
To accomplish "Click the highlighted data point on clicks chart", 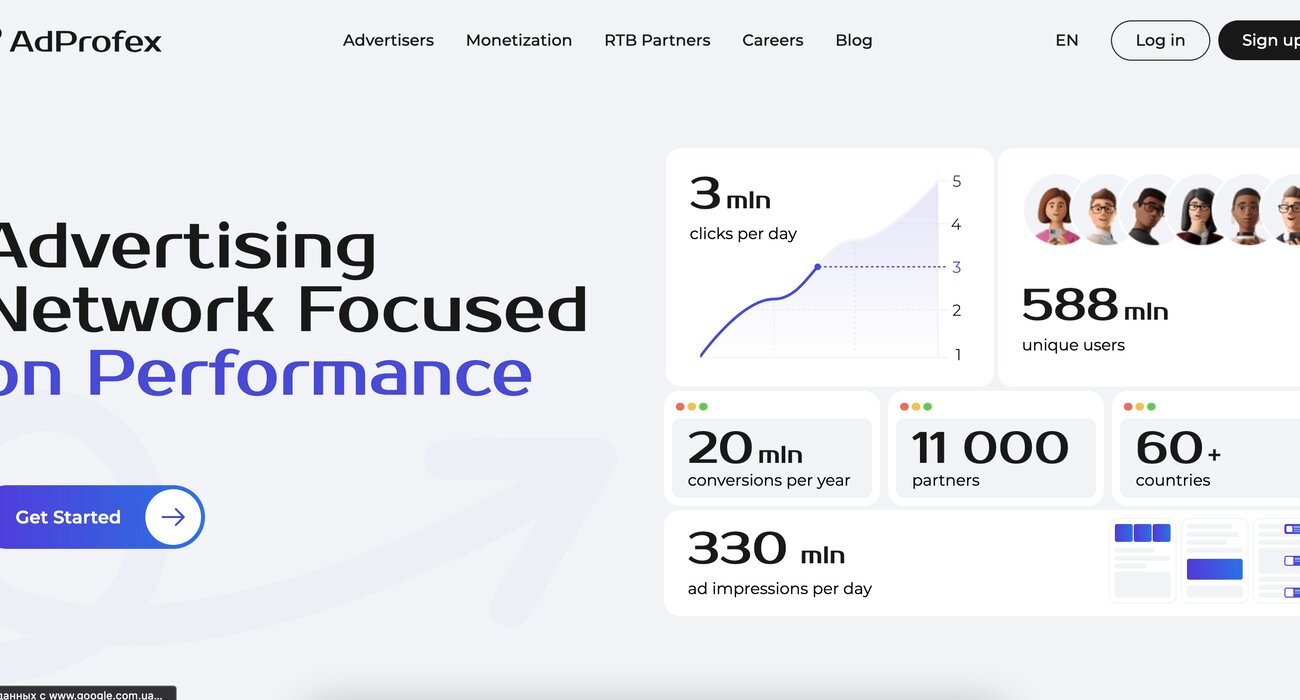I will pos(818,267).
